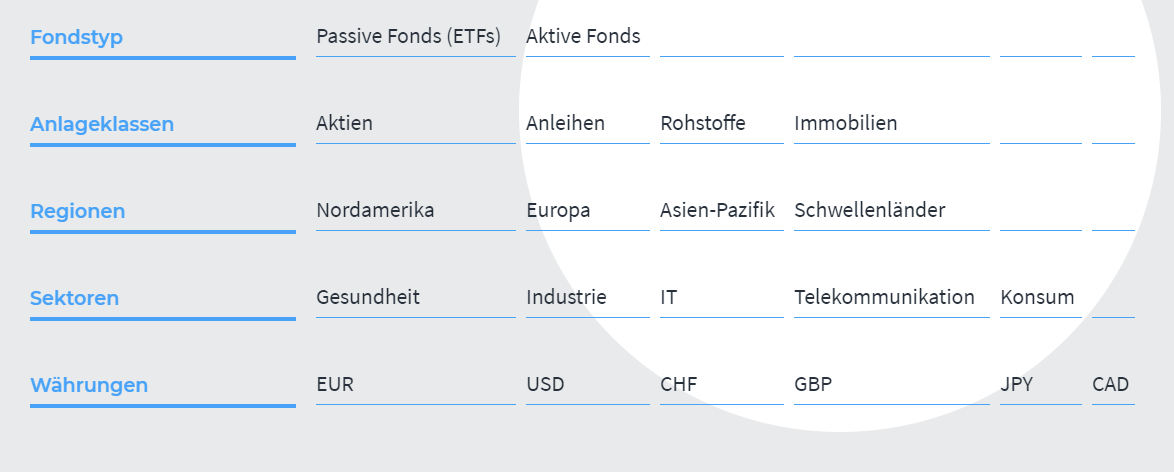Viewport: 1174px width, 472px height.
Task: Click Passive Fonds (ETFs) link
Action: (408, 36)
